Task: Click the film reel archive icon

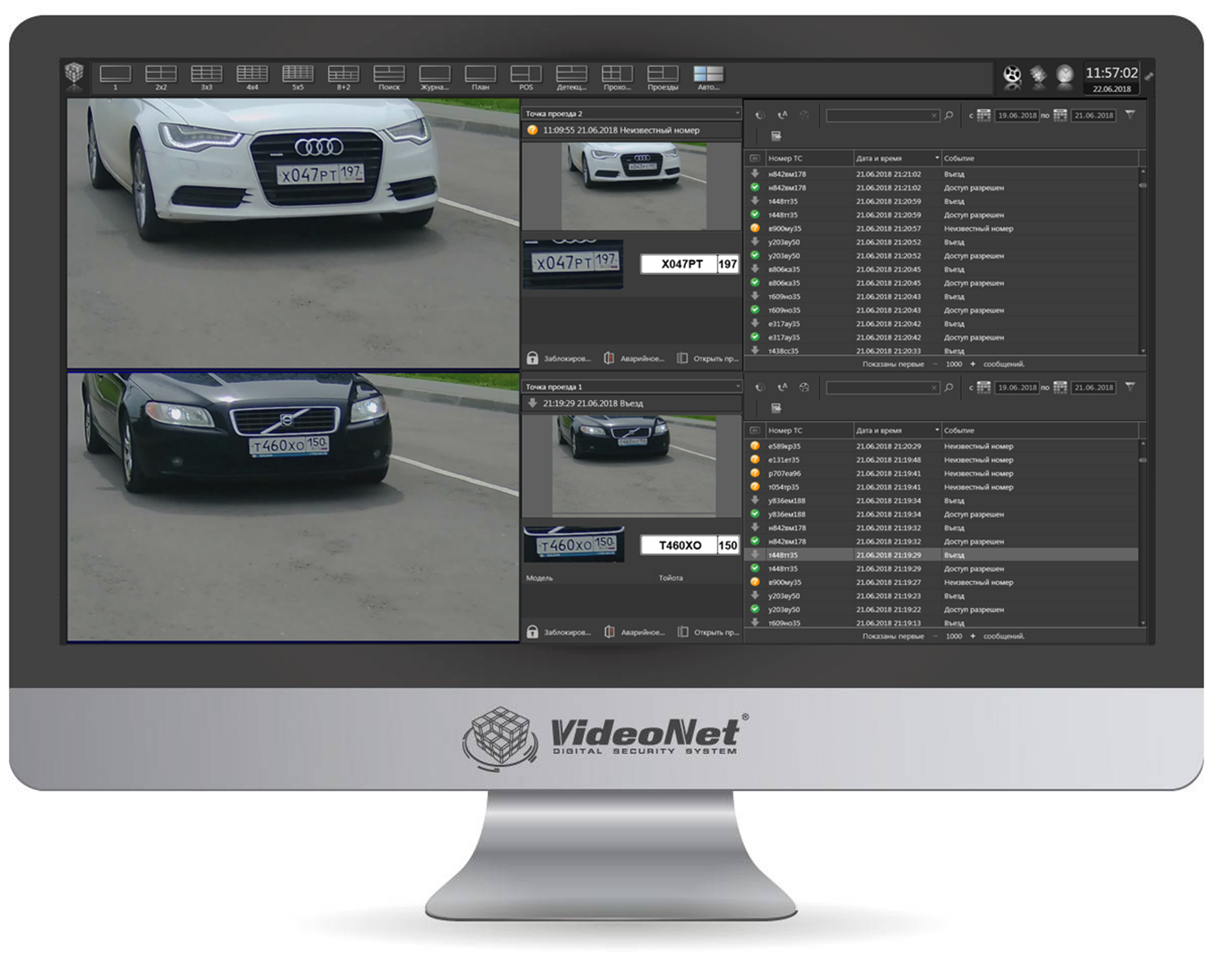Action: pyautogui.click(x=1012, y=77)
